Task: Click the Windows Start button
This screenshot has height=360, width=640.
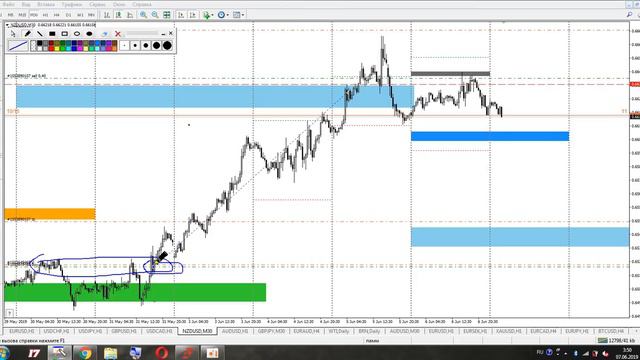Action: (4, 353)
